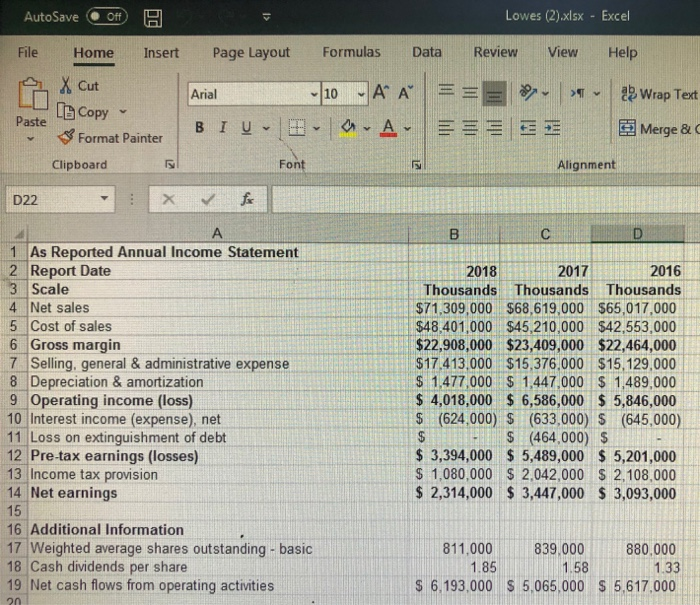700x605 pixels.
Task: Click the Select All corner triangle
Action: (x=19, y=234)
